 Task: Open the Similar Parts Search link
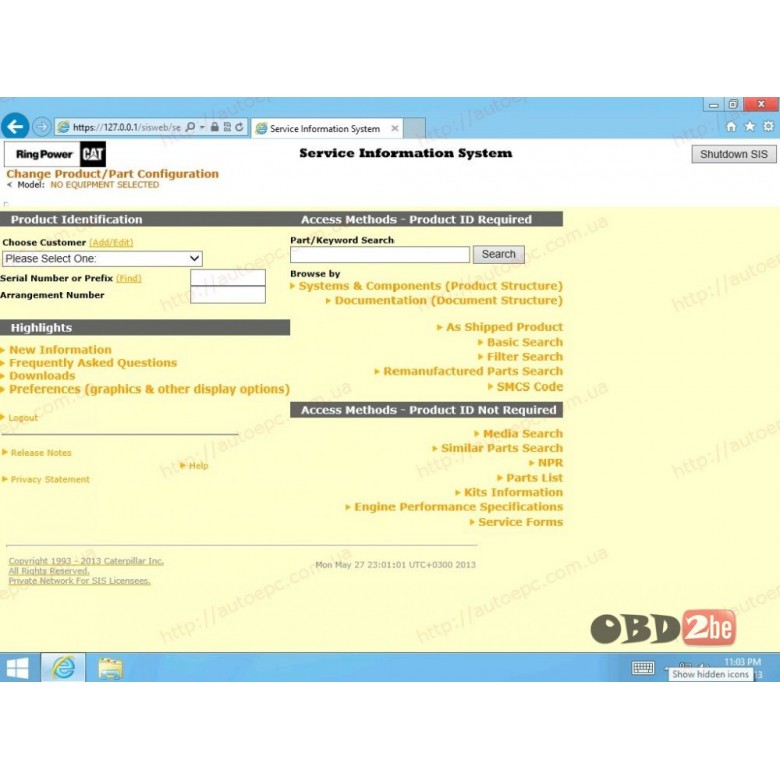(502, 448)
